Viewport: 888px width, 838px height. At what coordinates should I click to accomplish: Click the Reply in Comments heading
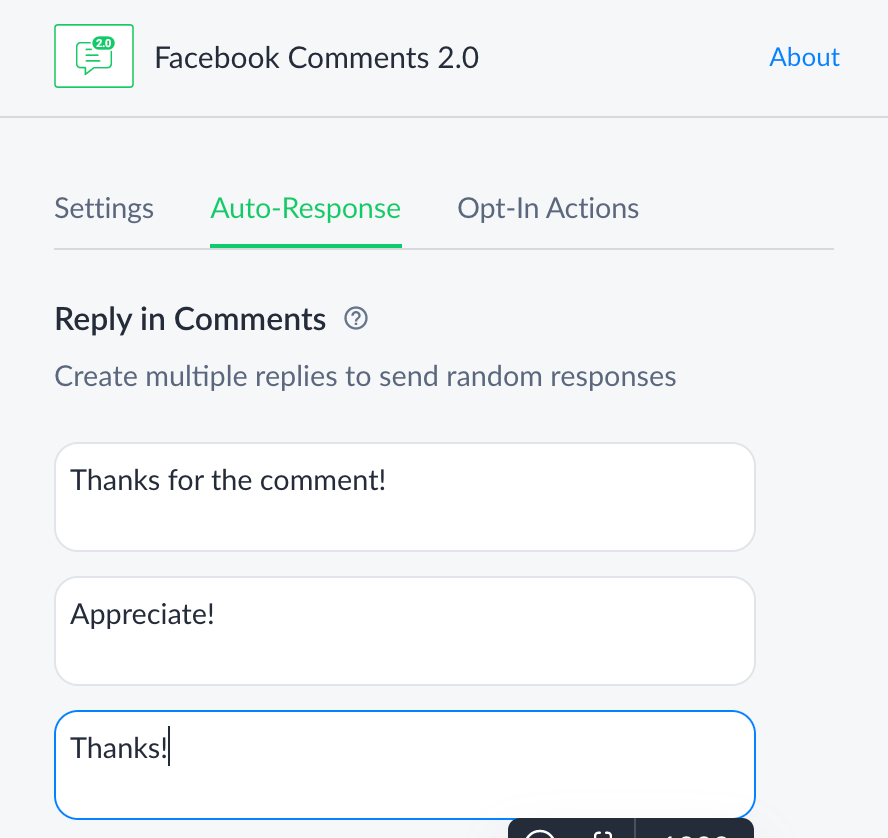[189, 318]
